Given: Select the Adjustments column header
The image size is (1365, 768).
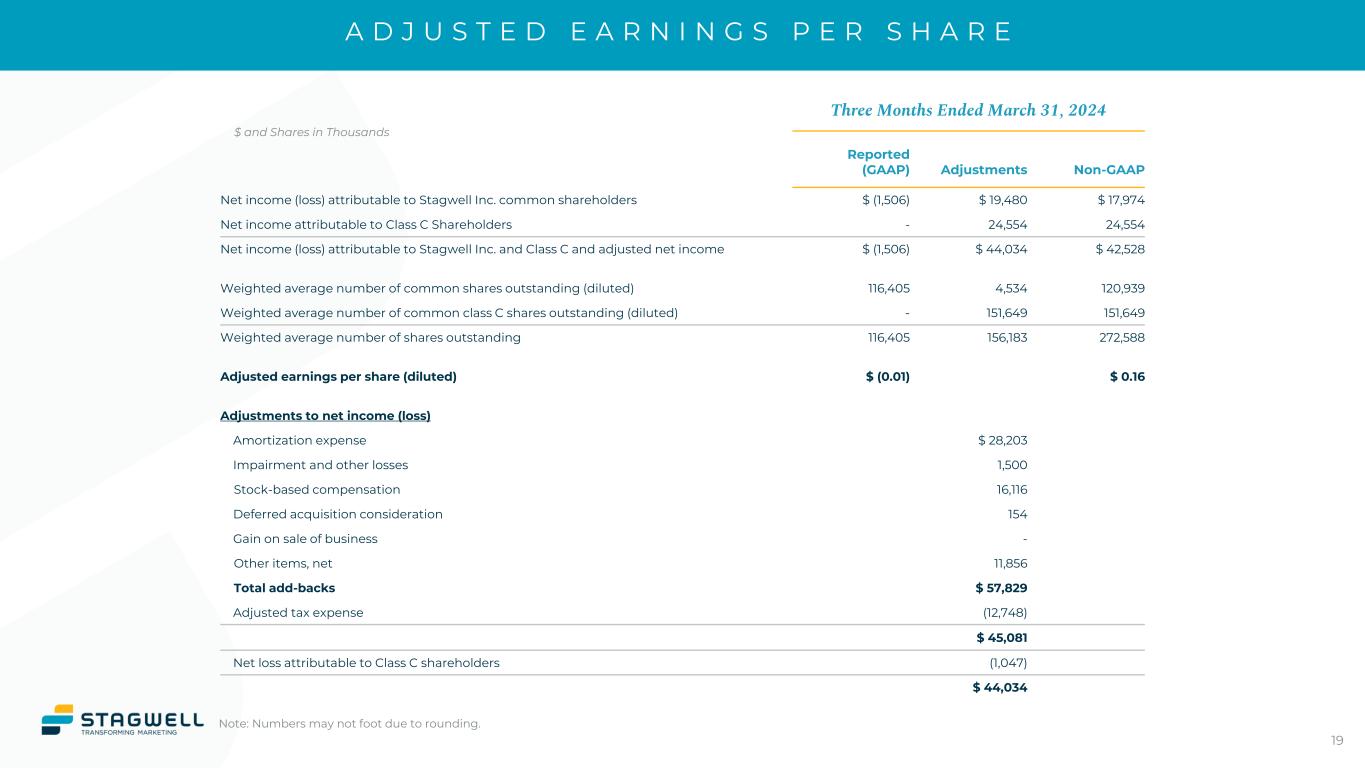Looking at the screenshot, I should [984, 170].
